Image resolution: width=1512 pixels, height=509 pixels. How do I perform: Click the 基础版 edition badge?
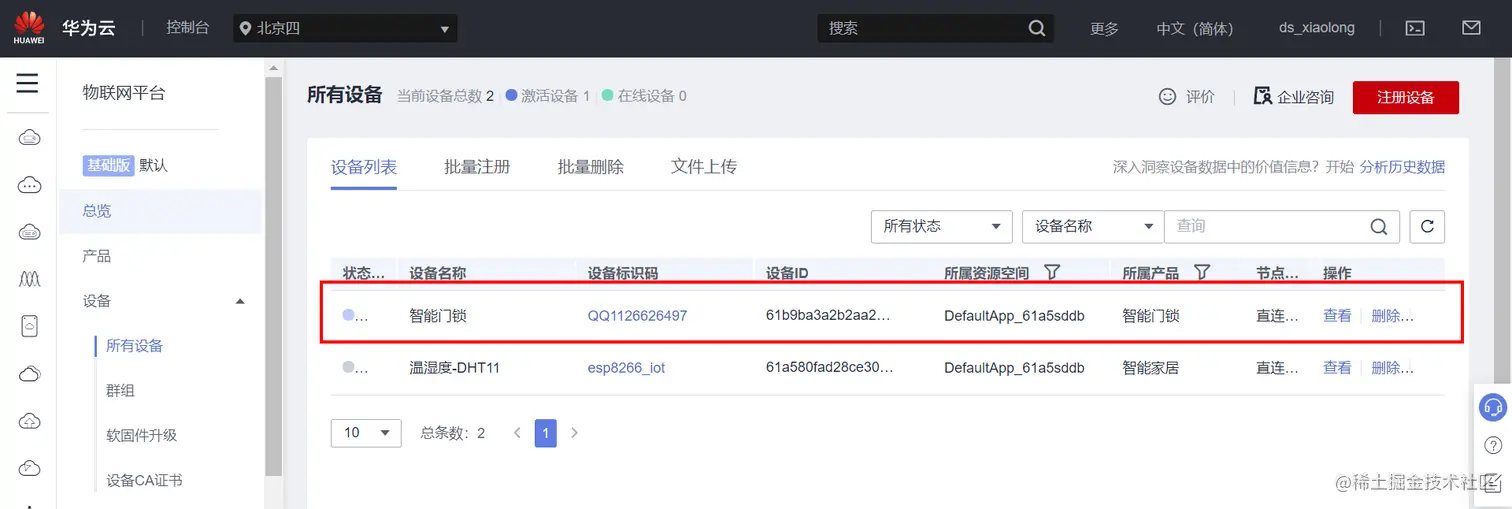(x=108, y=165)
